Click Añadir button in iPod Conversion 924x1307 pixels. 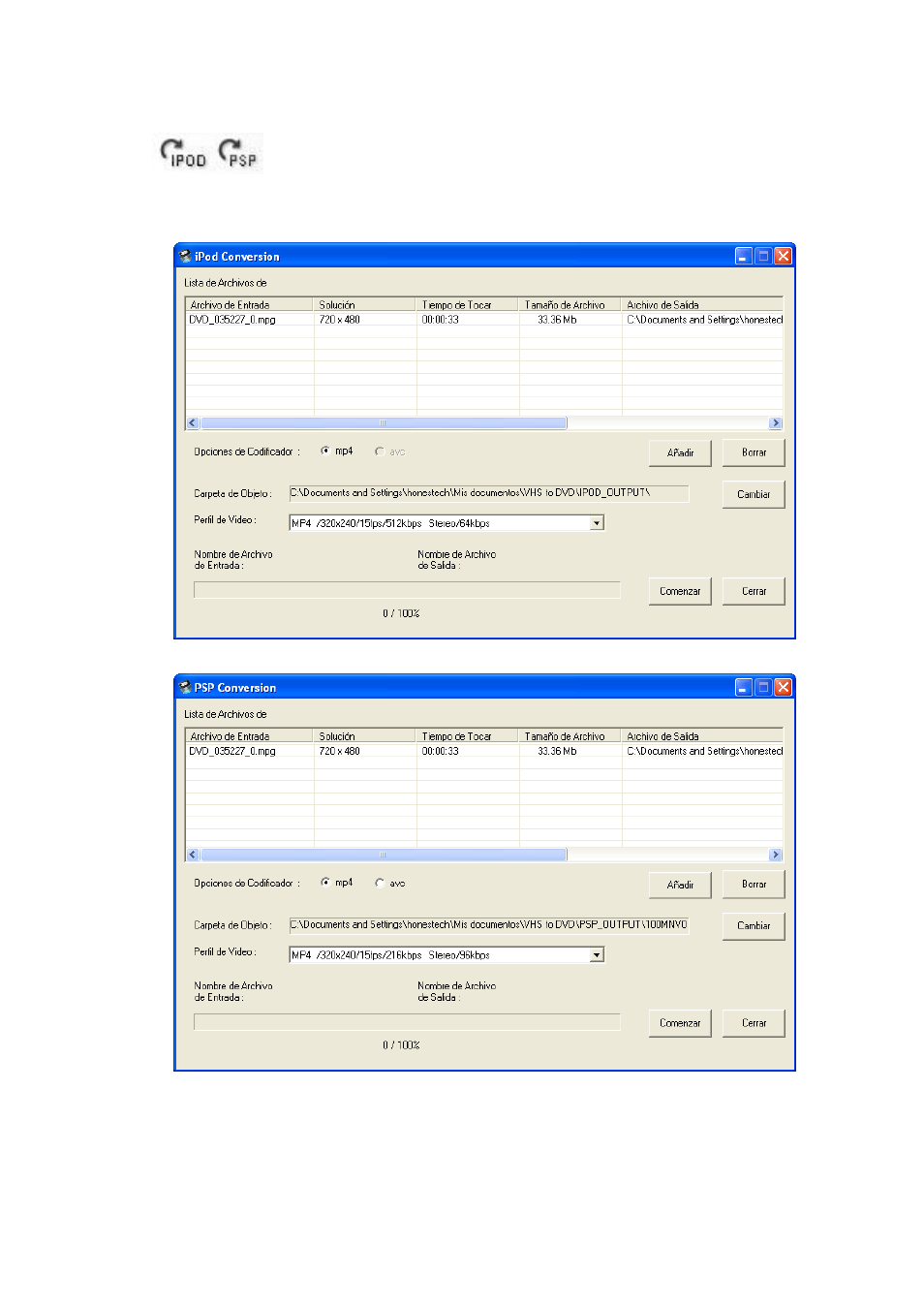click(680, 452)
